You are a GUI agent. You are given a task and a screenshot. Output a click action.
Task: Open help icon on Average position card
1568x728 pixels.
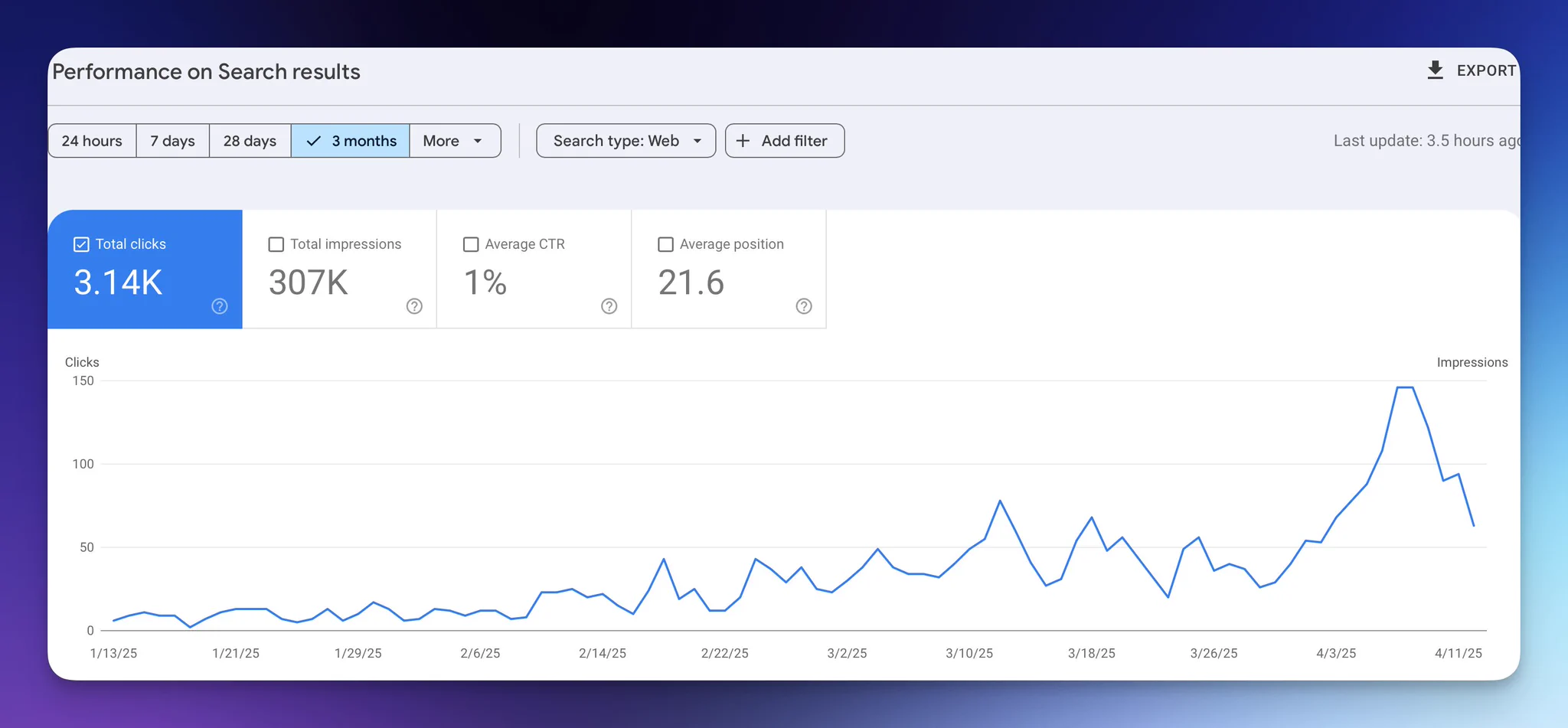[804, 306]
